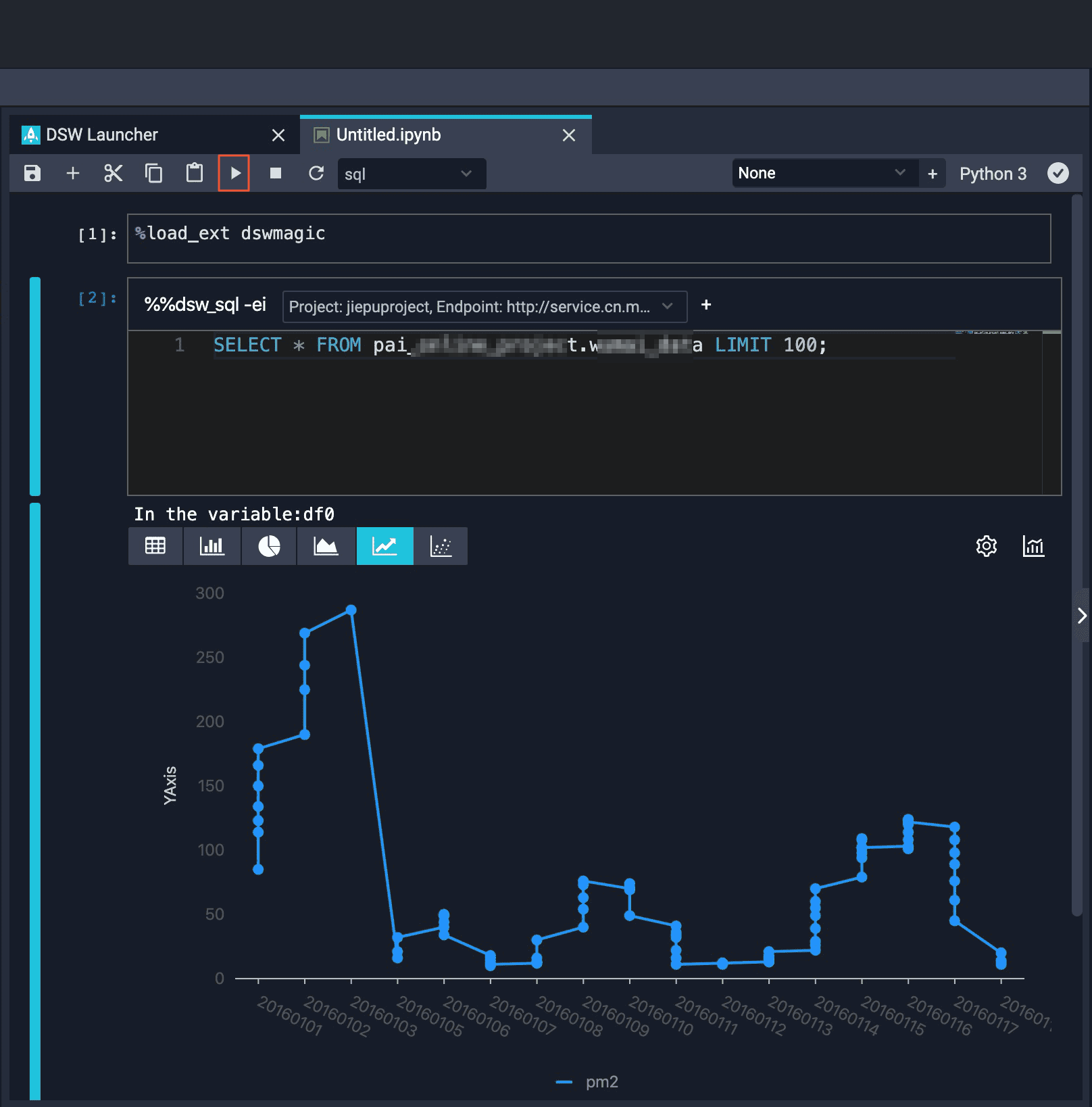Stop kernel execution with square icon
The height and width of the screenshot is (1107, 1092).
pos(276,174)
